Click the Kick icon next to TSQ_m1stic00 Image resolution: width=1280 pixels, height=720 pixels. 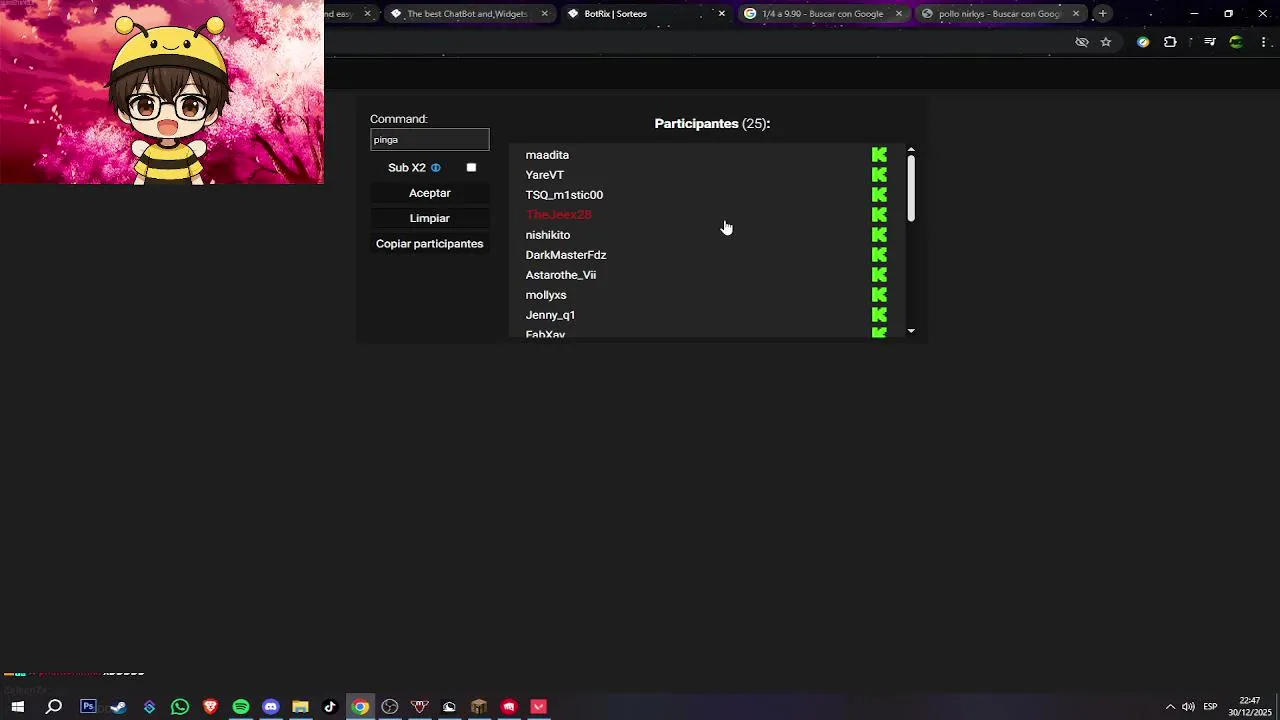[x=879, y=195]
